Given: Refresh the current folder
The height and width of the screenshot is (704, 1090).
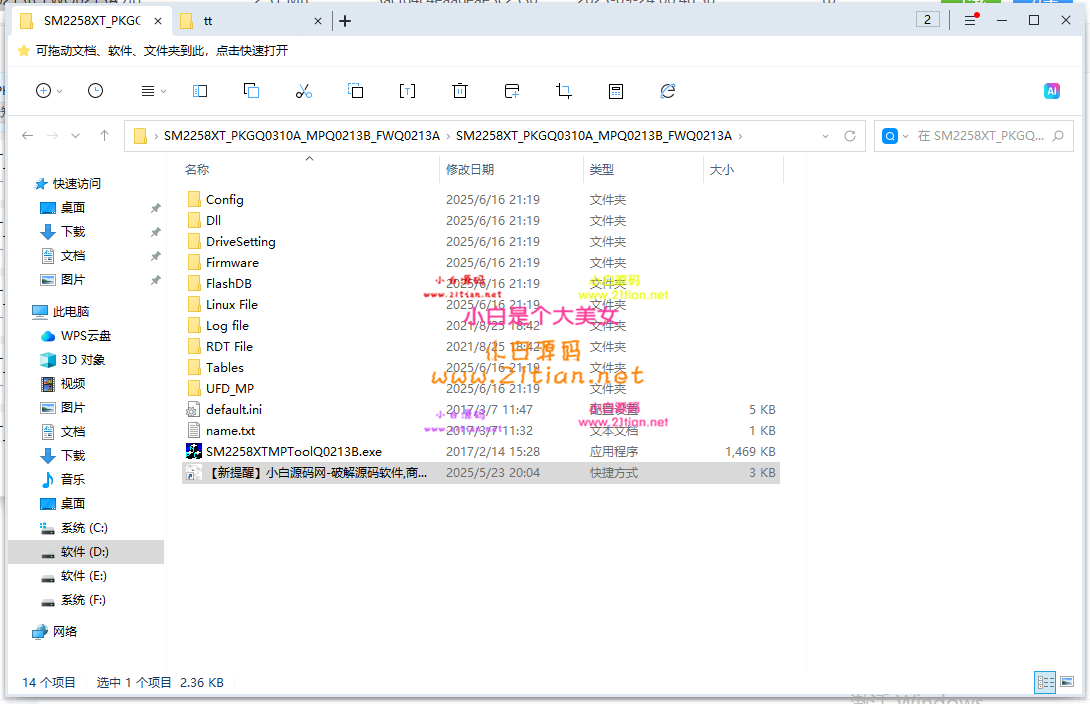Looking at the screenshot, I should 849,136.
